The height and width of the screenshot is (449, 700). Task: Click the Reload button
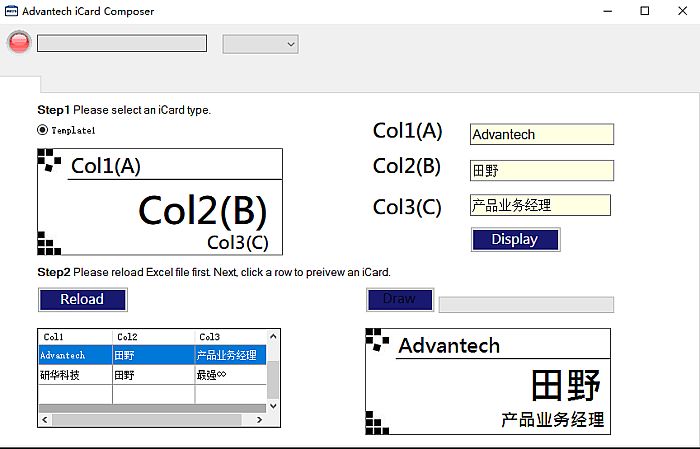pyautogui.click(x=83, y=299)
